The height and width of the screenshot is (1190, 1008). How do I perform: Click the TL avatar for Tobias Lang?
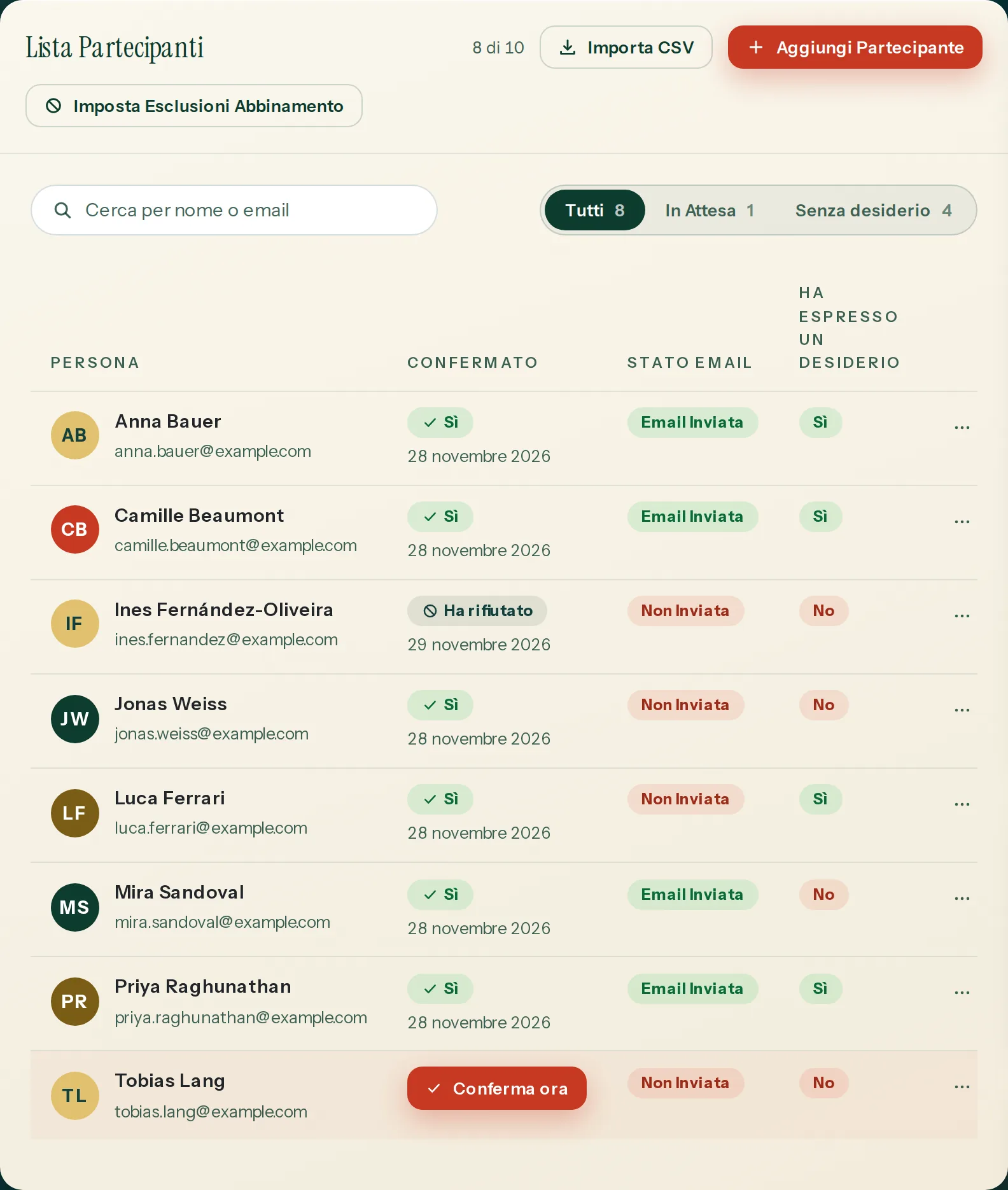(x=75, y=1096)
